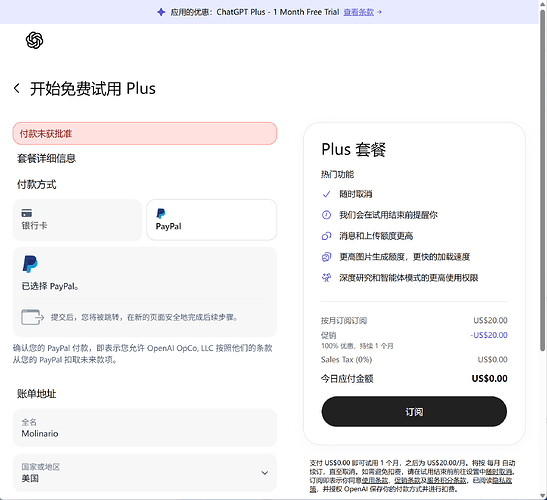Click the 账单地址 heading
The width and height of the screenshot is (547, 500).
[x=37, y=394]
